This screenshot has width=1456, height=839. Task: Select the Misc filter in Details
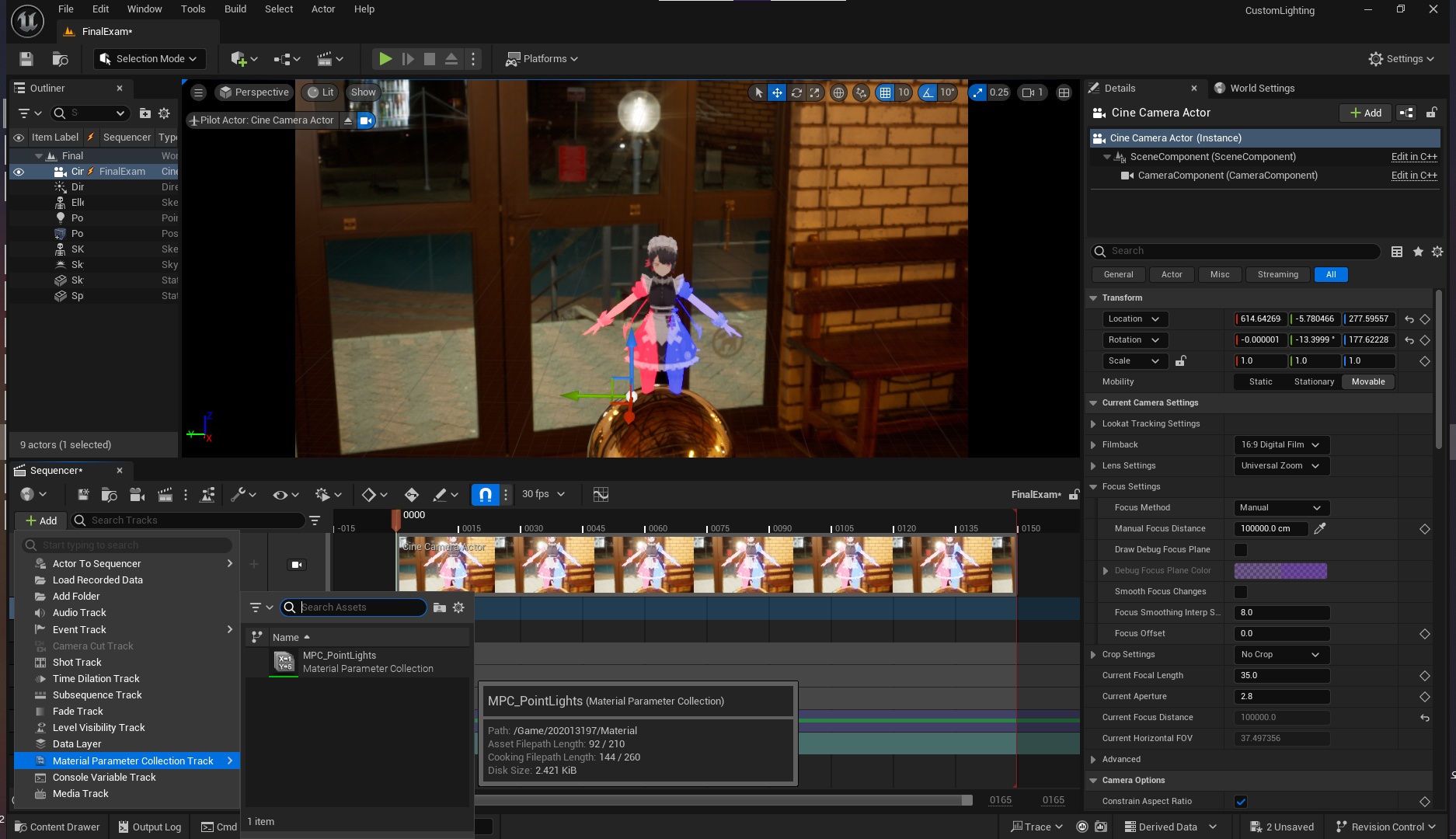[x=1220, y=275]
